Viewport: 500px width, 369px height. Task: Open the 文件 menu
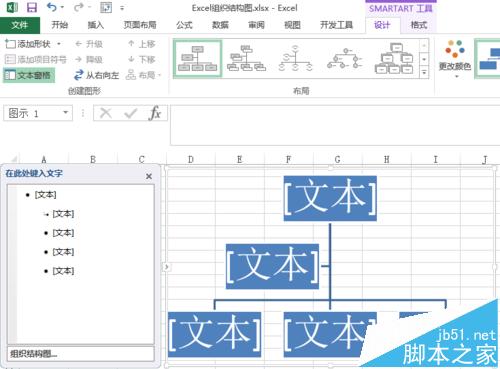coord(20,25)
